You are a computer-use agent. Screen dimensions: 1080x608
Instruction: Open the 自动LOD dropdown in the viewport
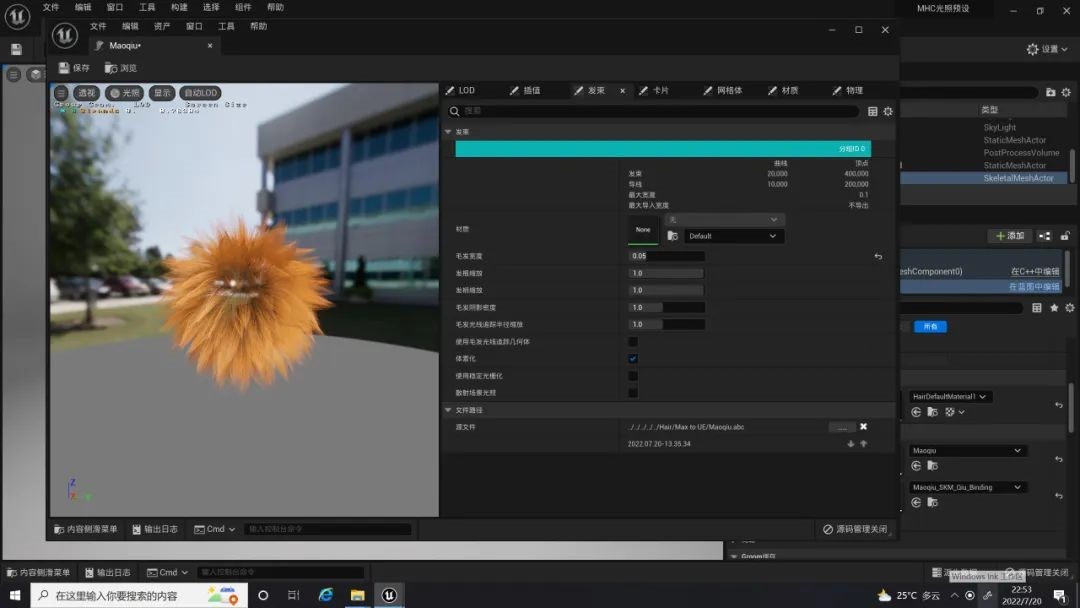tap(201, 93)
